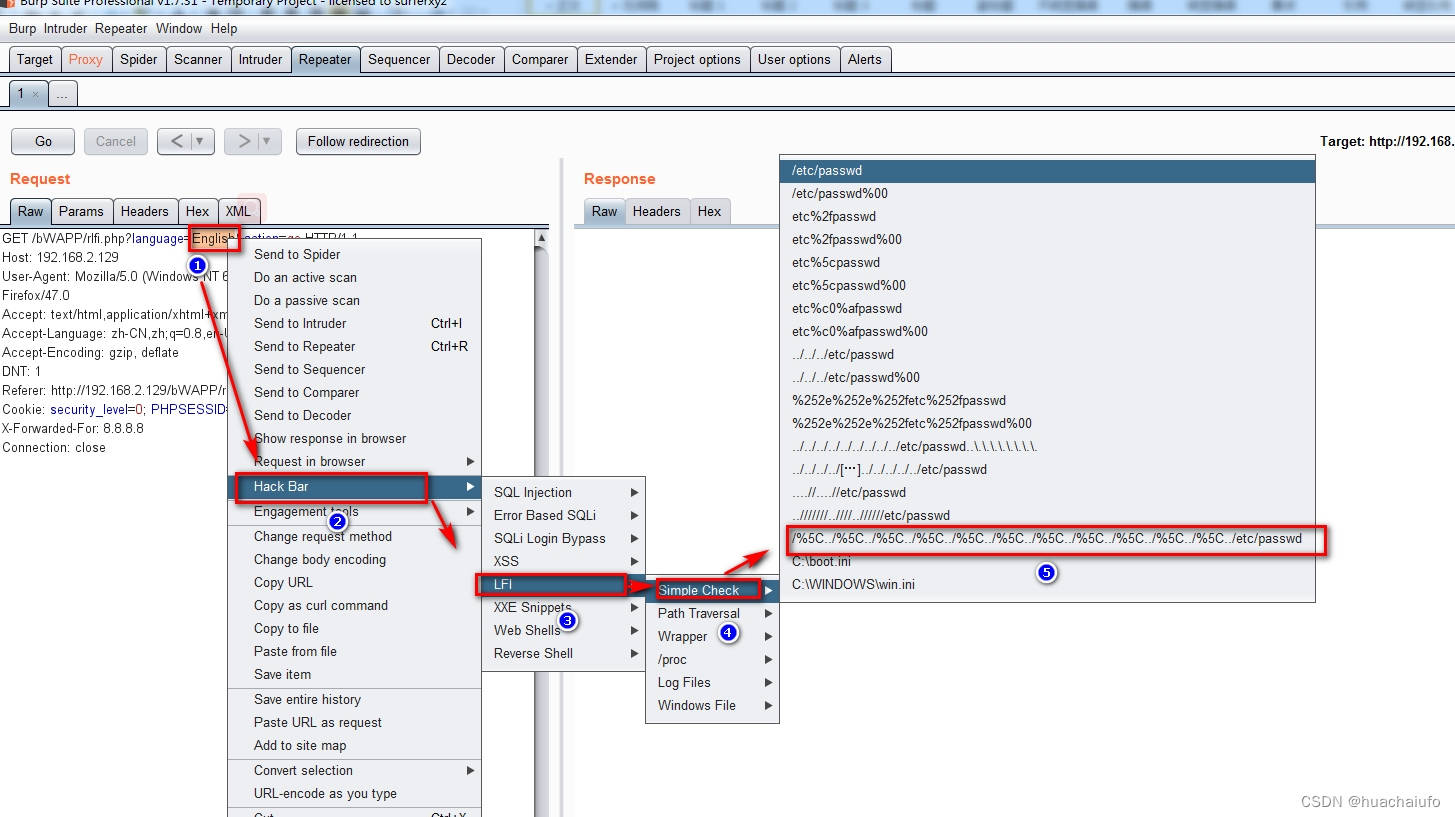This screenshot has height=817, width=1455.
Task: Go forward to the next request with the > button
Action: (243, 141)
